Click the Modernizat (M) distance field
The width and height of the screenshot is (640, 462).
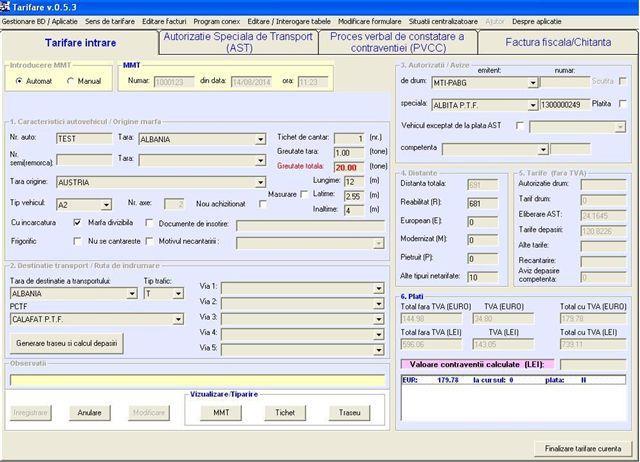tap(482, 240)
